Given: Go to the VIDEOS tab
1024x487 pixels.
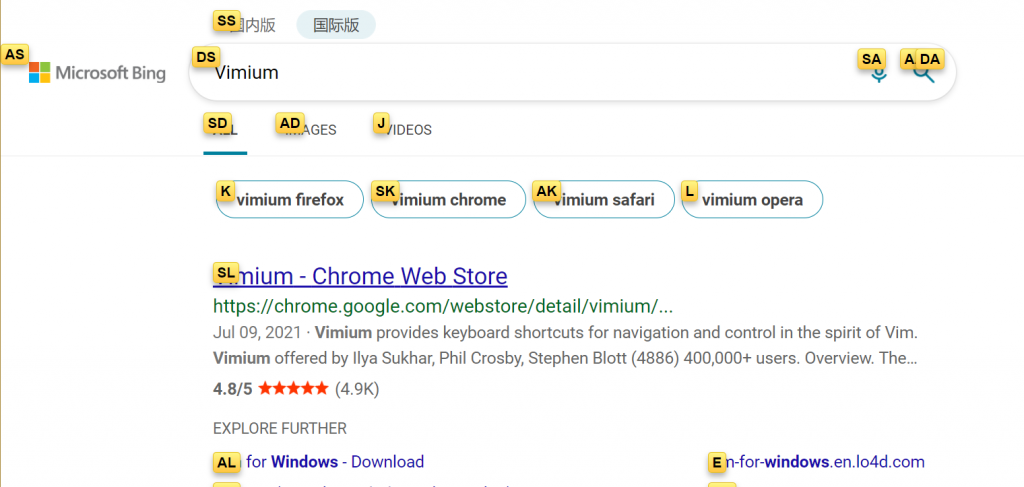Looking at the screenshot, I should pyautogui.click(x=407, y=130).
